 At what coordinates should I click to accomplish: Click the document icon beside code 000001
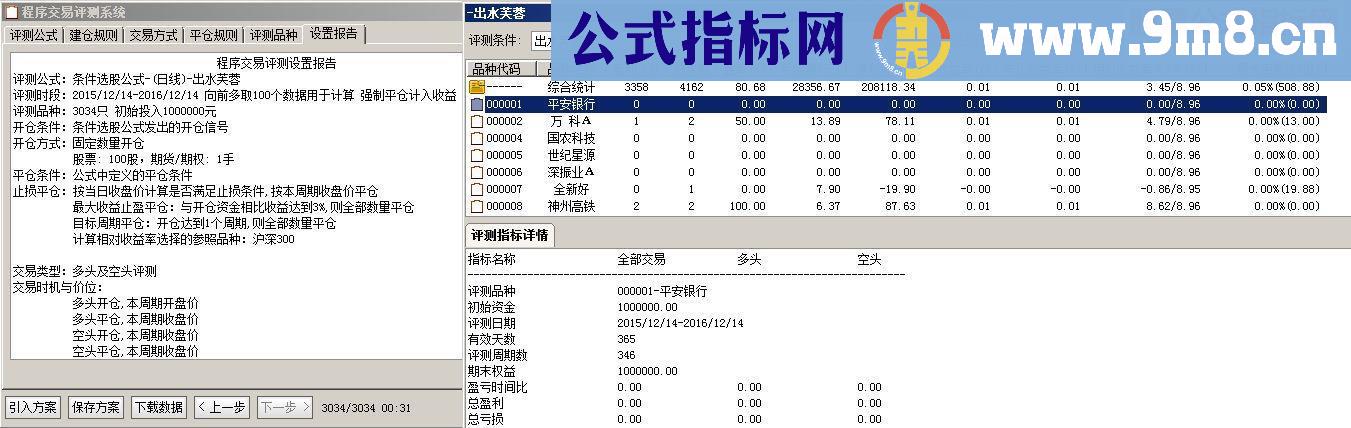476,104
